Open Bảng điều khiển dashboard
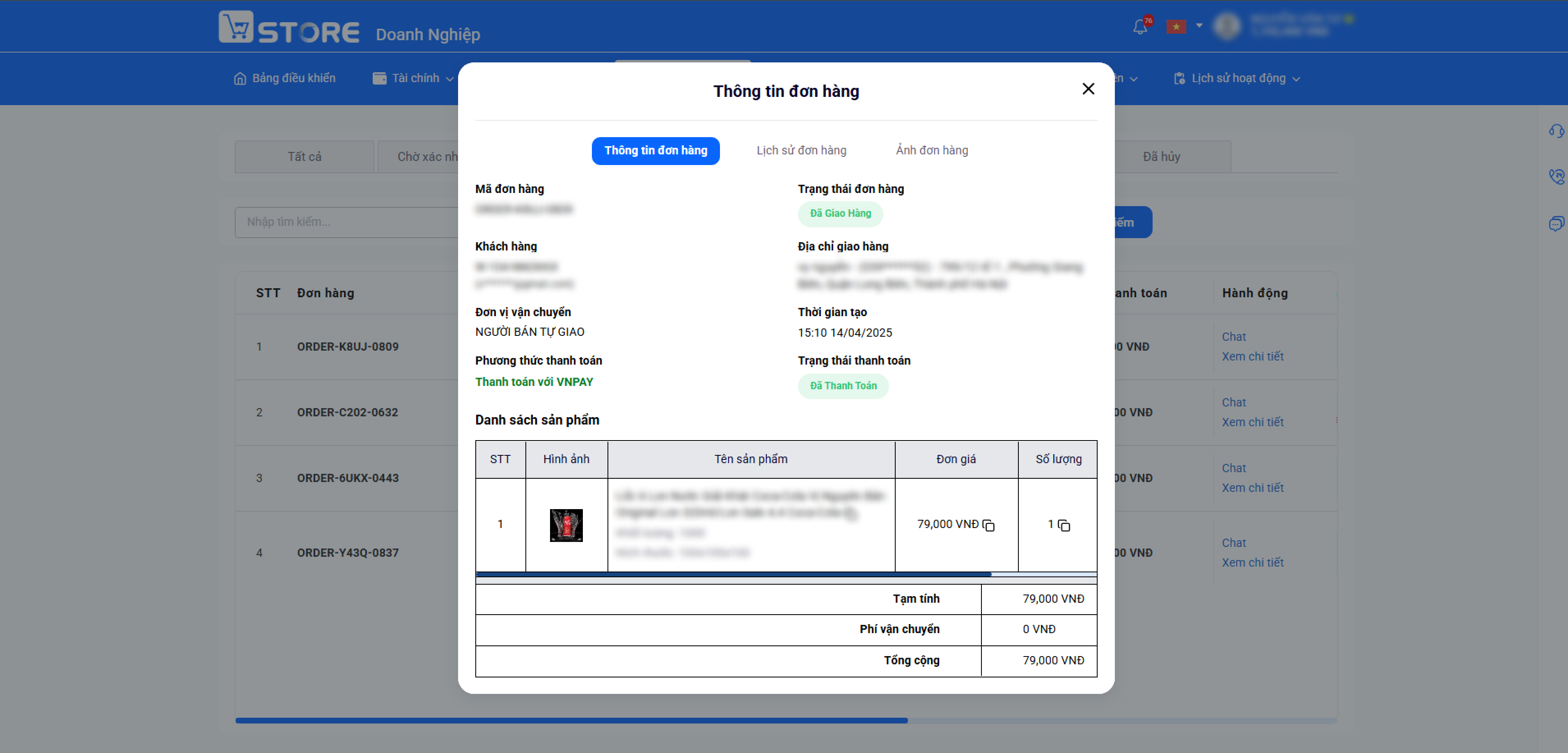 point(284,78)
